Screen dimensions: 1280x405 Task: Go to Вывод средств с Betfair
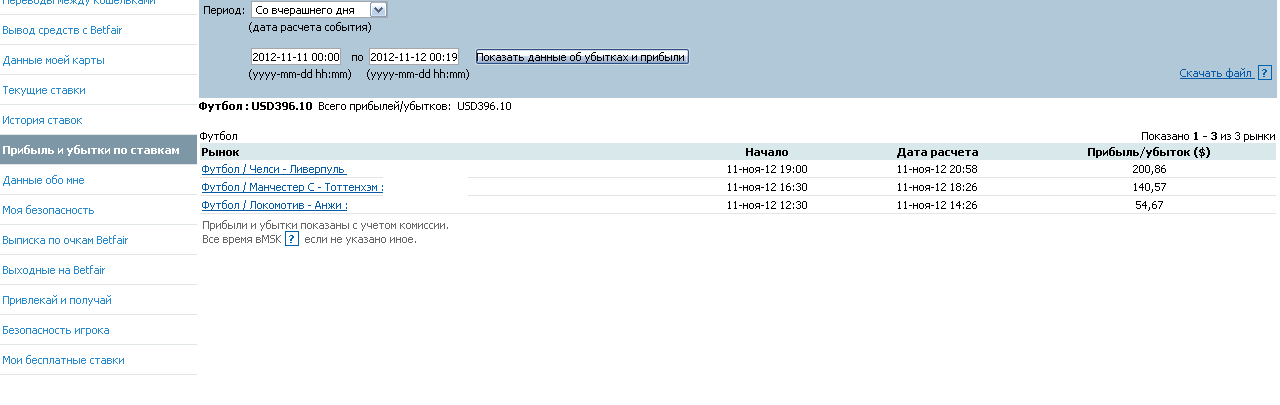pyautogui.click(x=63, y=30)
